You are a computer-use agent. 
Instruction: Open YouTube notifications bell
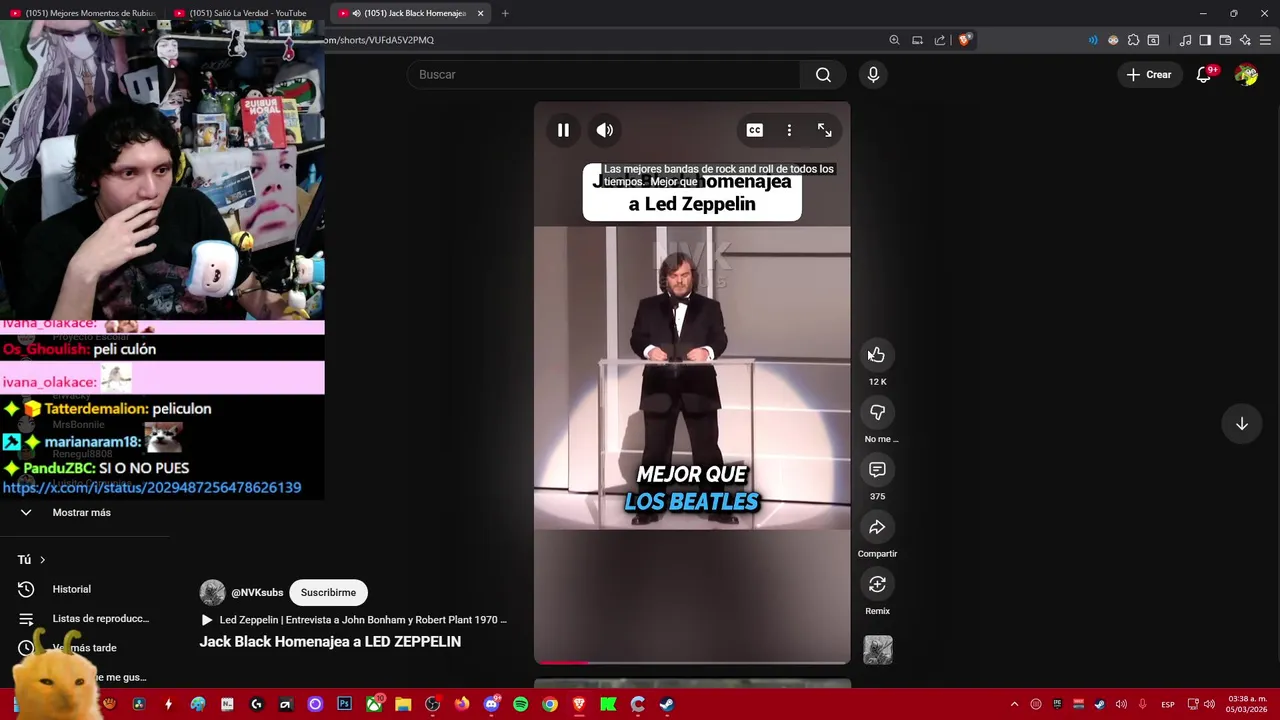1204,75
